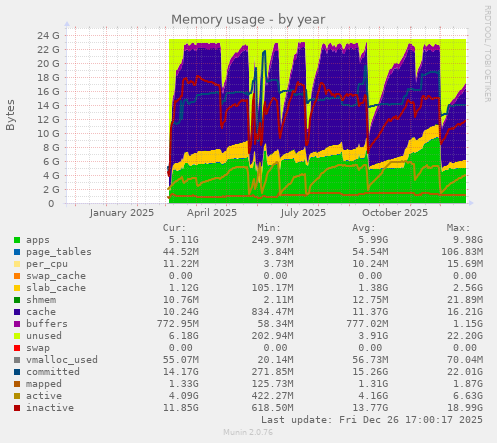Click the page_tables blue legend swatch
The image size is (497, 443).
(17, 252)
